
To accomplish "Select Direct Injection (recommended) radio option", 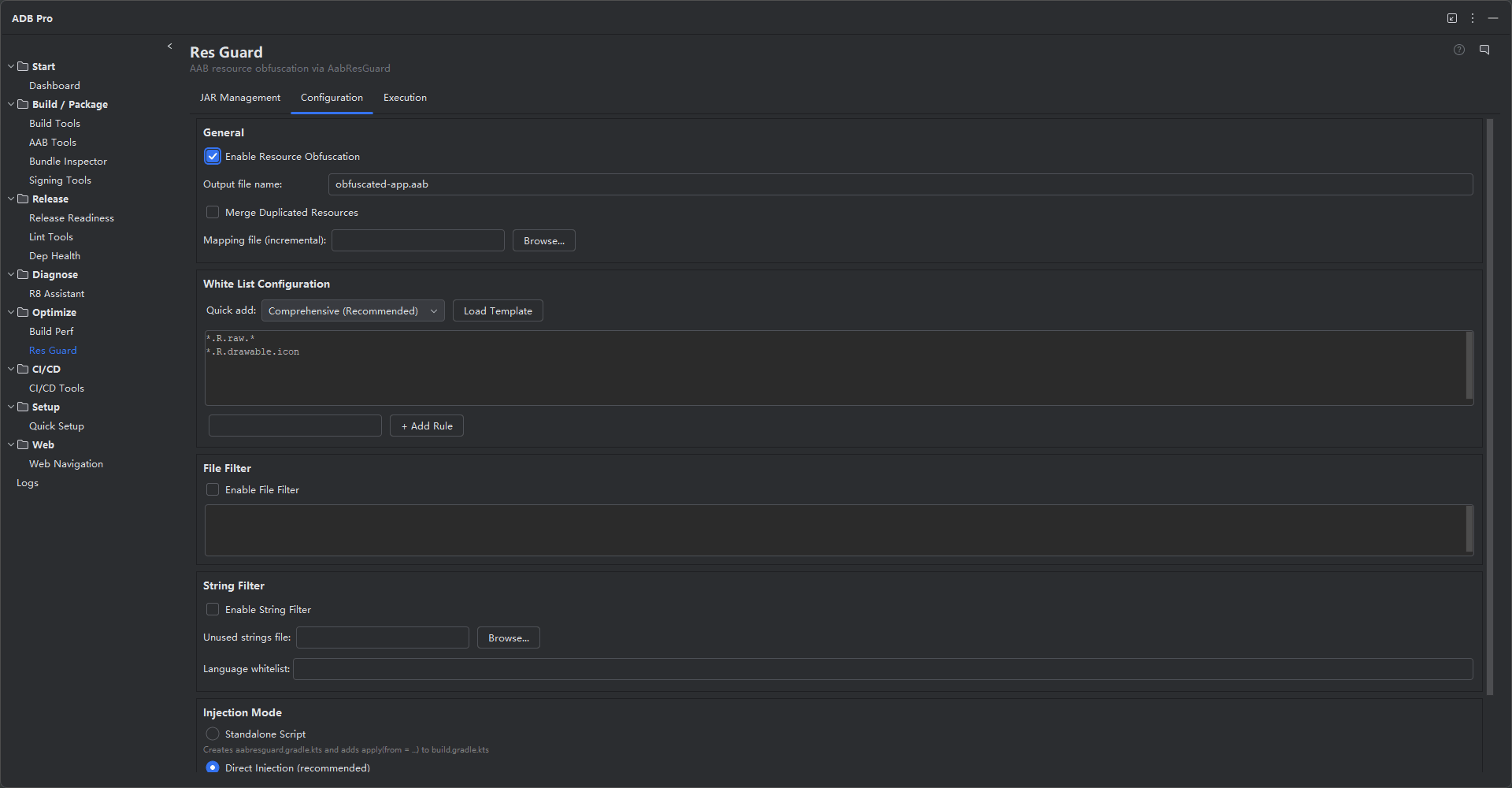I will [213, 767].
